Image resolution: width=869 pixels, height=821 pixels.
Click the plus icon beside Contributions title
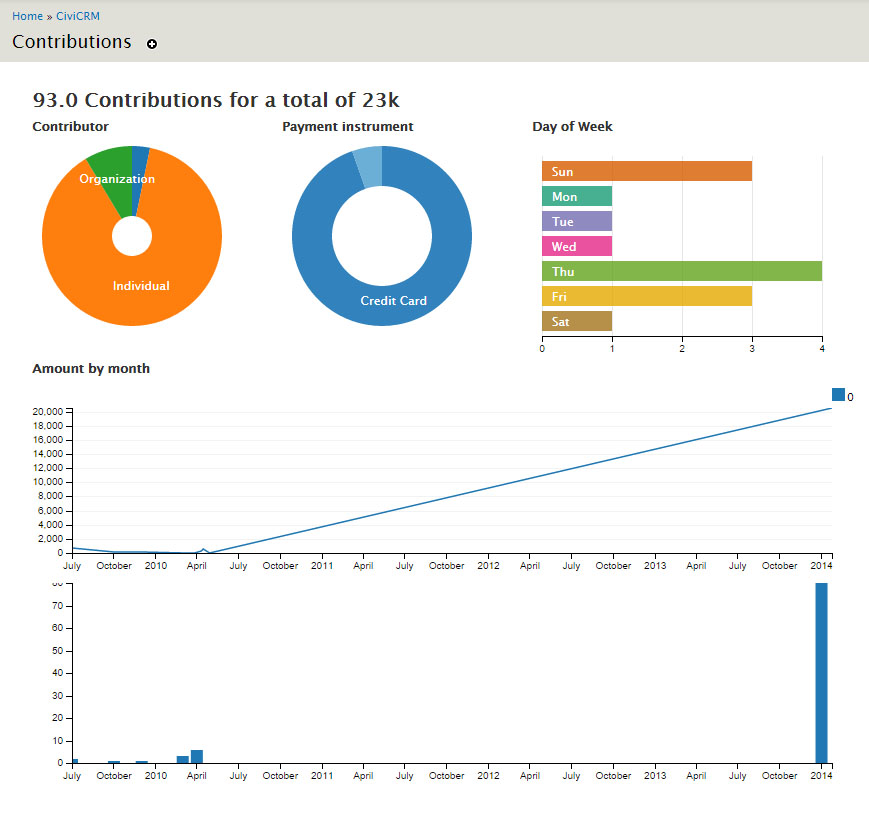[152, 44]
